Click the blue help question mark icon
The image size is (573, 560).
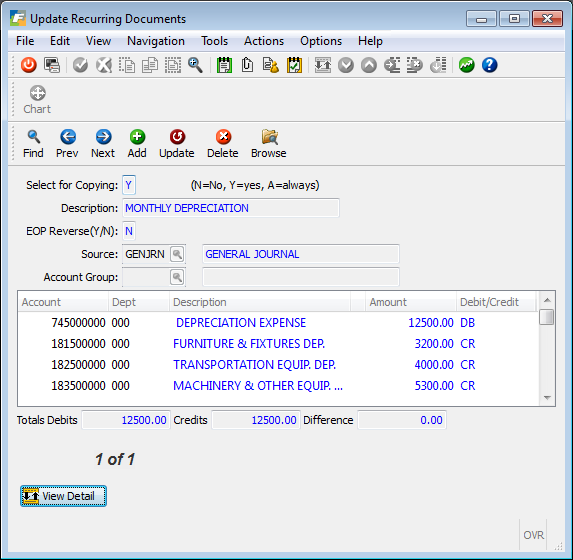(x=489, y=65)
